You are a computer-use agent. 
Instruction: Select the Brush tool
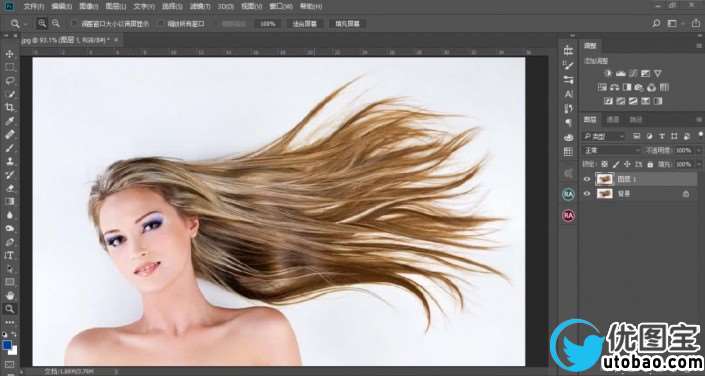tap(9, 148)
